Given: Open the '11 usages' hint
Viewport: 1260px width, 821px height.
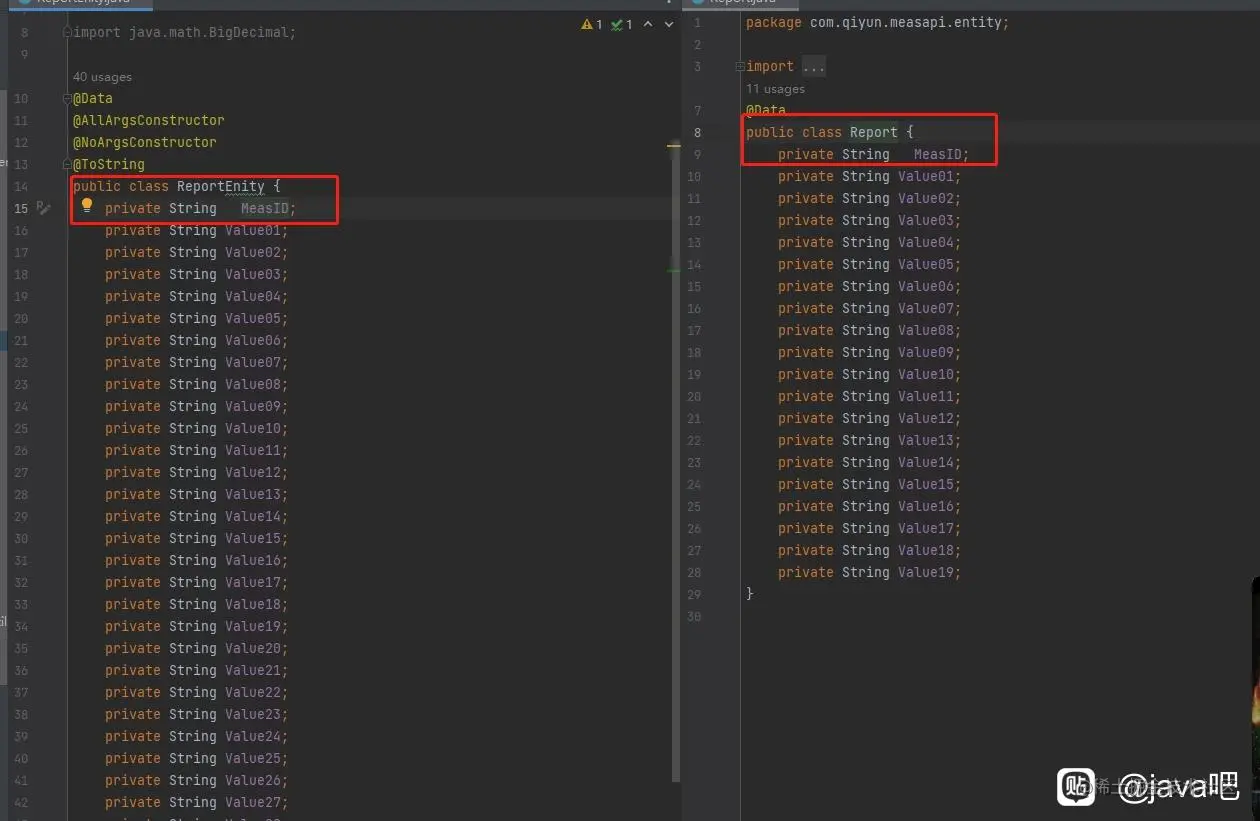Looking at the screenshot, I should click(775, 89).
